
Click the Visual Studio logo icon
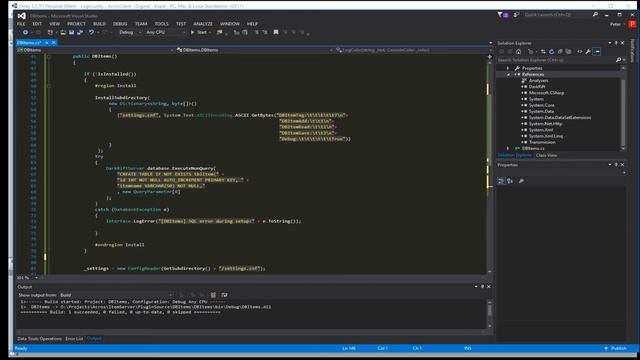22,16
